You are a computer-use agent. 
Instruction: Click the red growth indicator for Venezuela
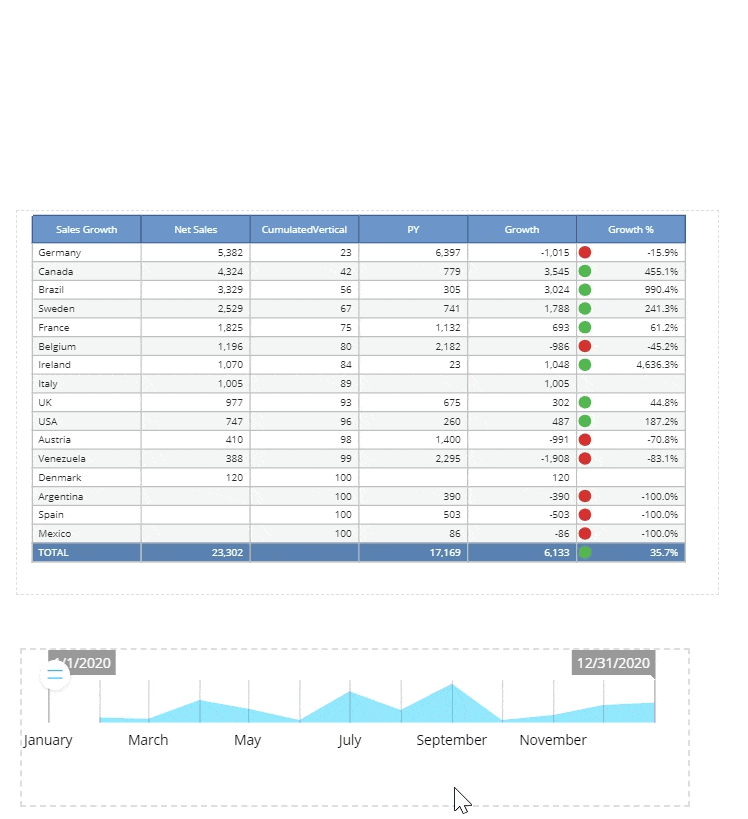[x=585, y=458]
